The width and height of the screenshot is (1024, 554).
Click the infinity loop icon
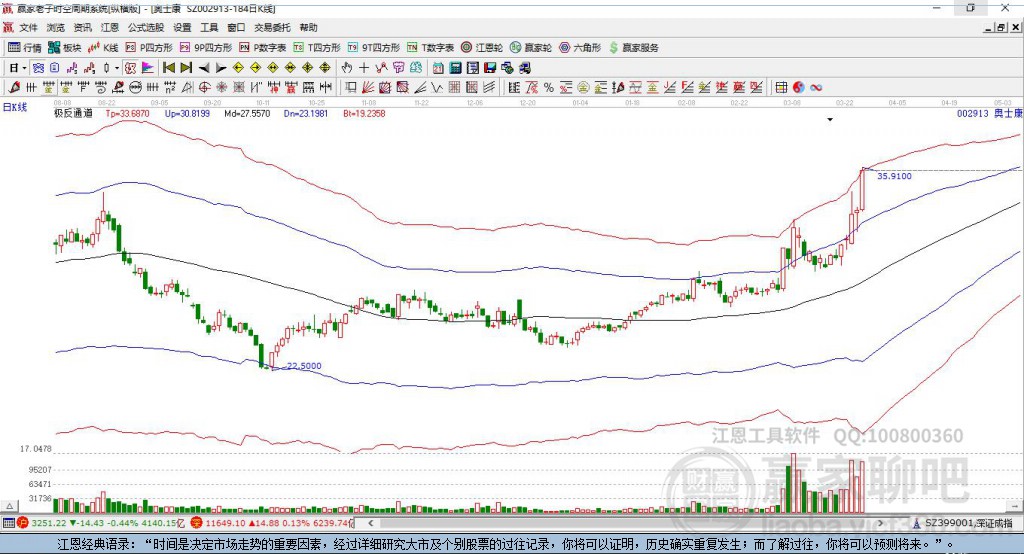[x=816, y=87]
